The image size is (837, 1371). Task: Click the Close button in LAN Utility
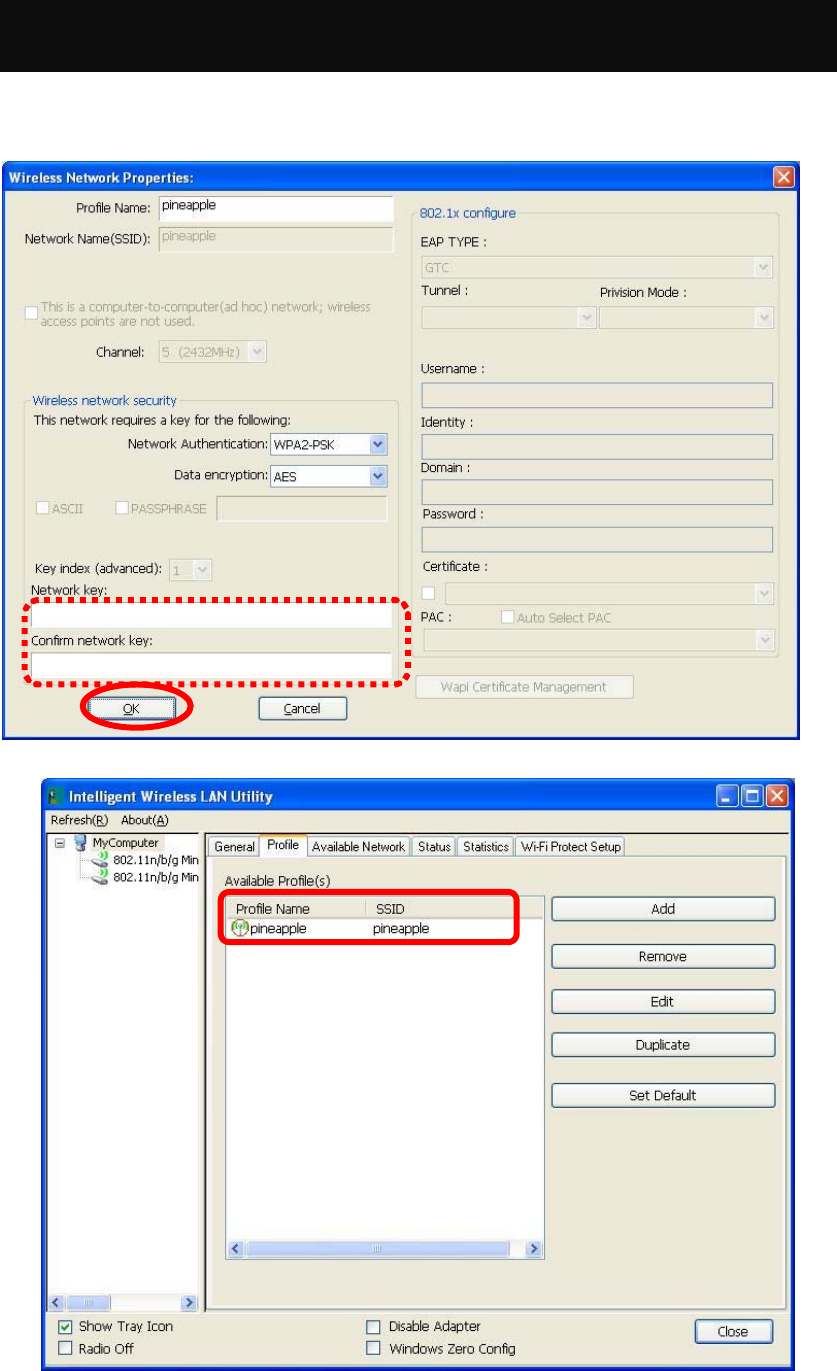(x=733, y=1331)
